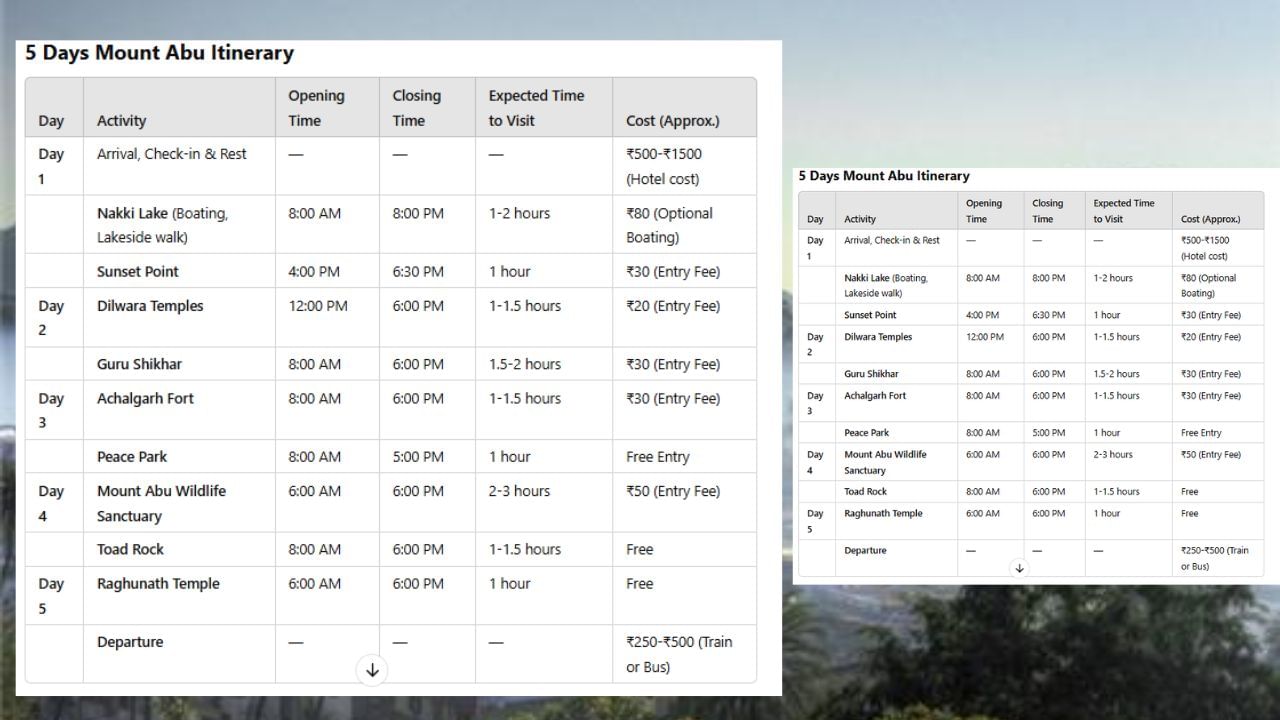1280x720 pixels.
Task: Click 'Day 1' cell in the large table
Action: tap(51, 166)
